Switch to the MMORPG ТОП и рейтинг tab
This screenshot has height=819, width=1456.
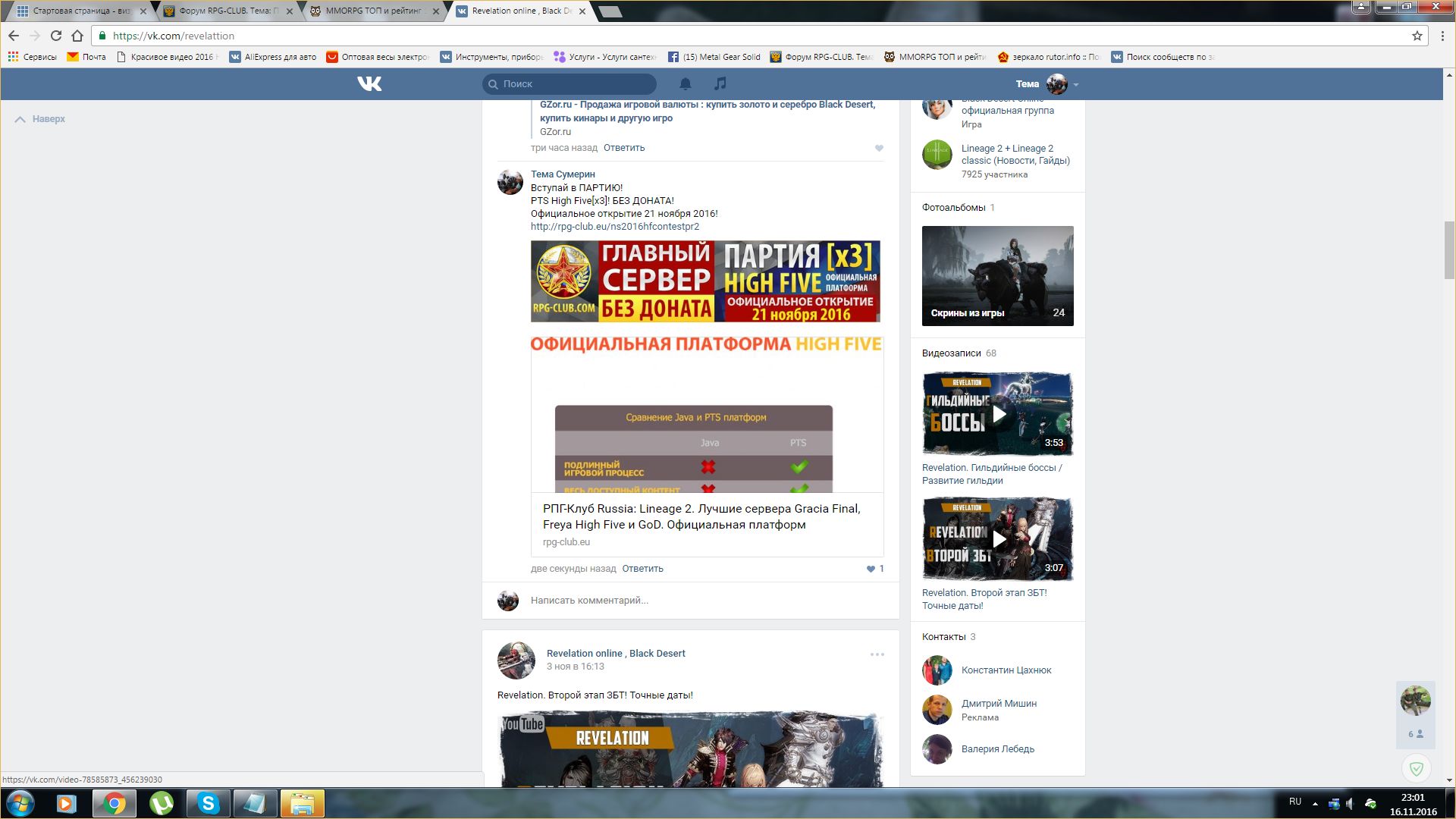tap(373, 11)
